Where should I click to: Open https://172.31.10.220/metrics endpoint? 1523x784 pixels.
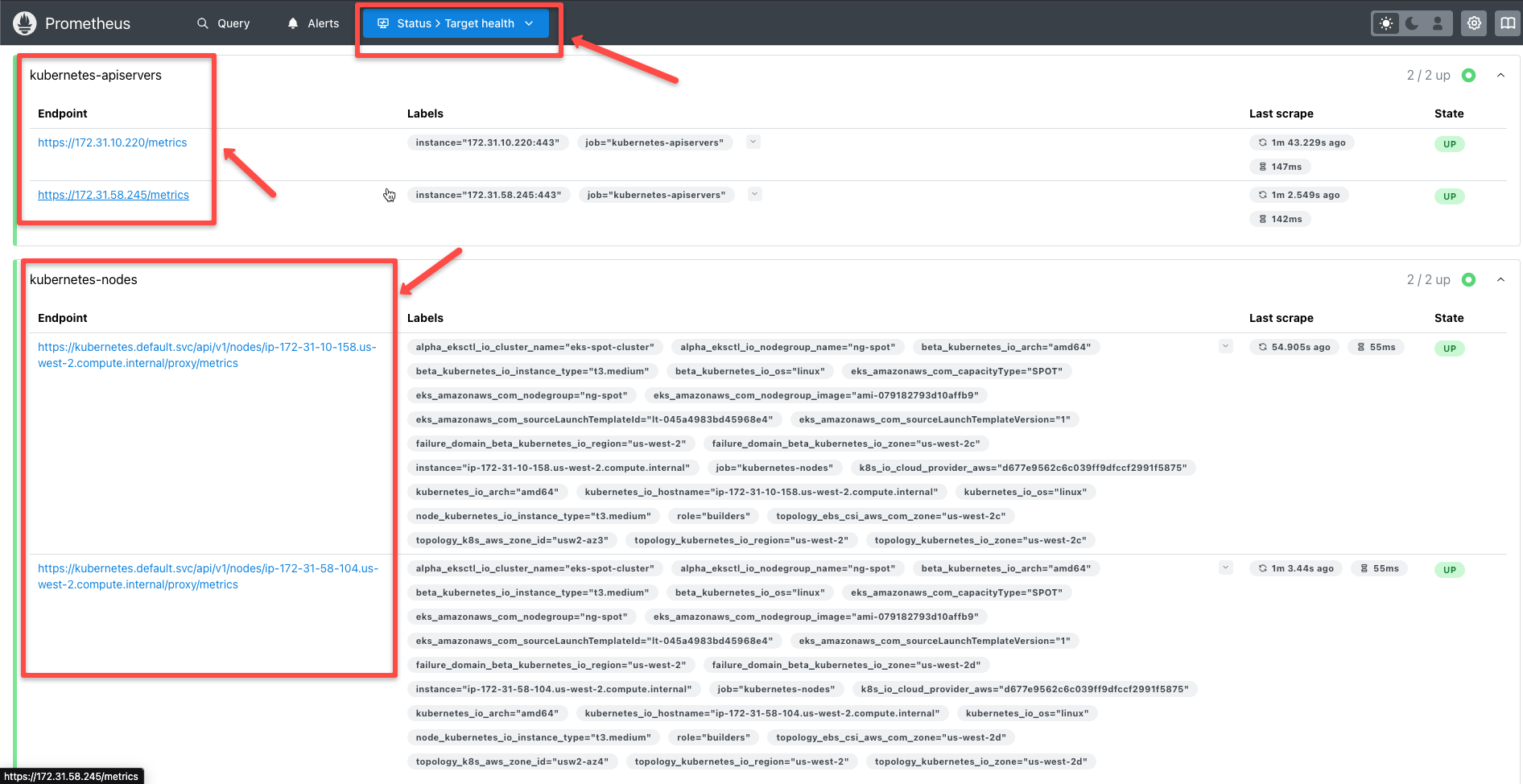pyautogui.click(x=112, y=142)
